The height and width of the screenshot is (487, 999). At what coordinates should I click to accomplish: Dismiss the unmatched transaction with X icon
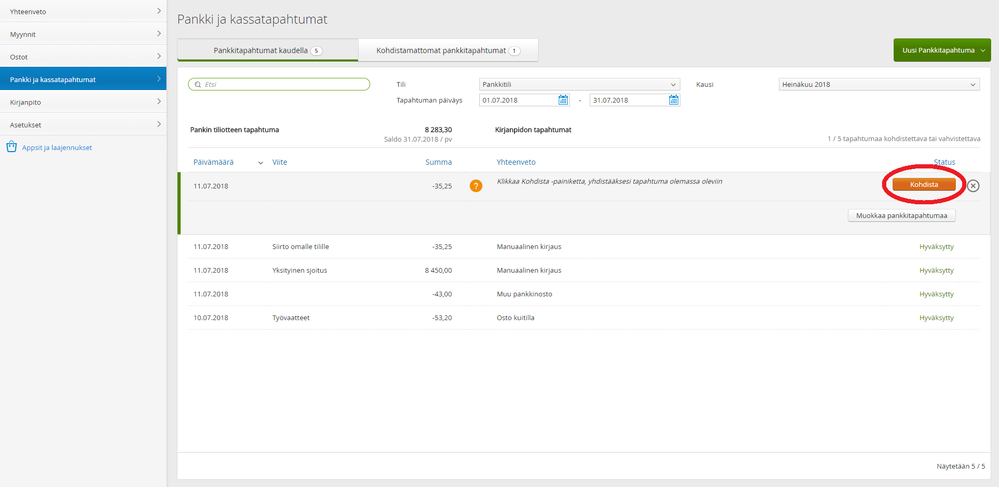tap(973, 185)
